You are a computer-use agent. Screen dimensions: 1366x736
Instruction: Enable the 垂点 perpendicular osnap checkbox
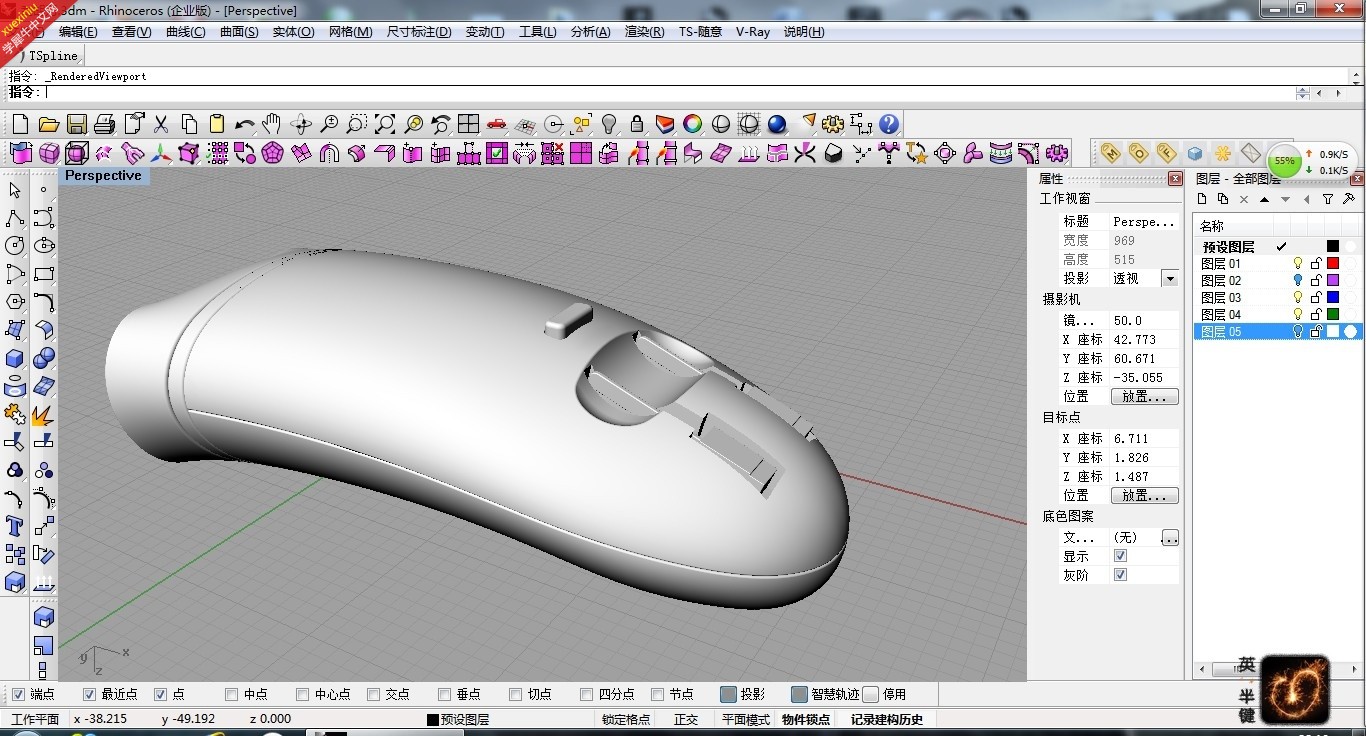(445, 694)
